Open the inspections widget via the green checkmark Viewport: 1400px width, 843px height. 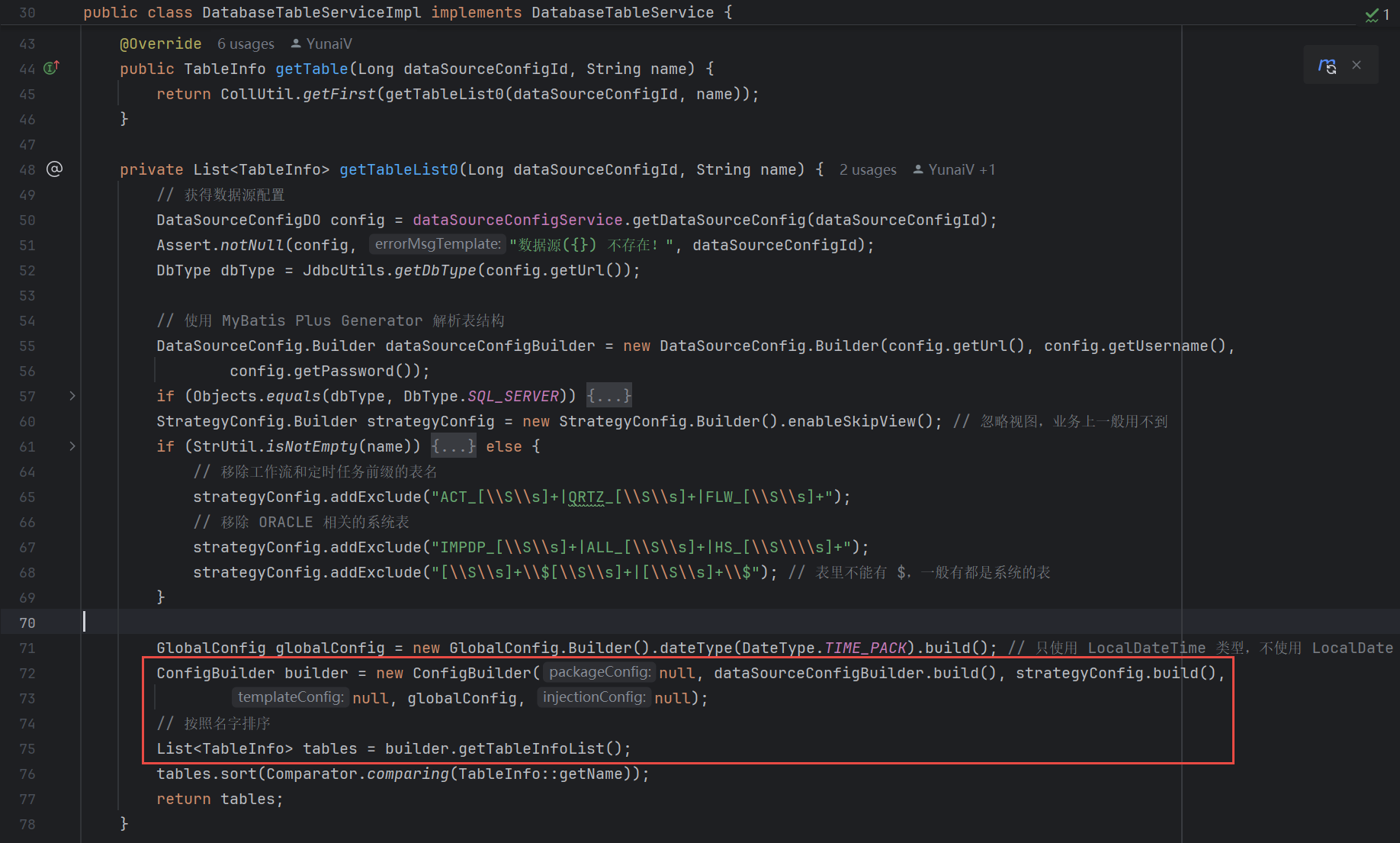pyautogui.click(x=1373, y=13)
